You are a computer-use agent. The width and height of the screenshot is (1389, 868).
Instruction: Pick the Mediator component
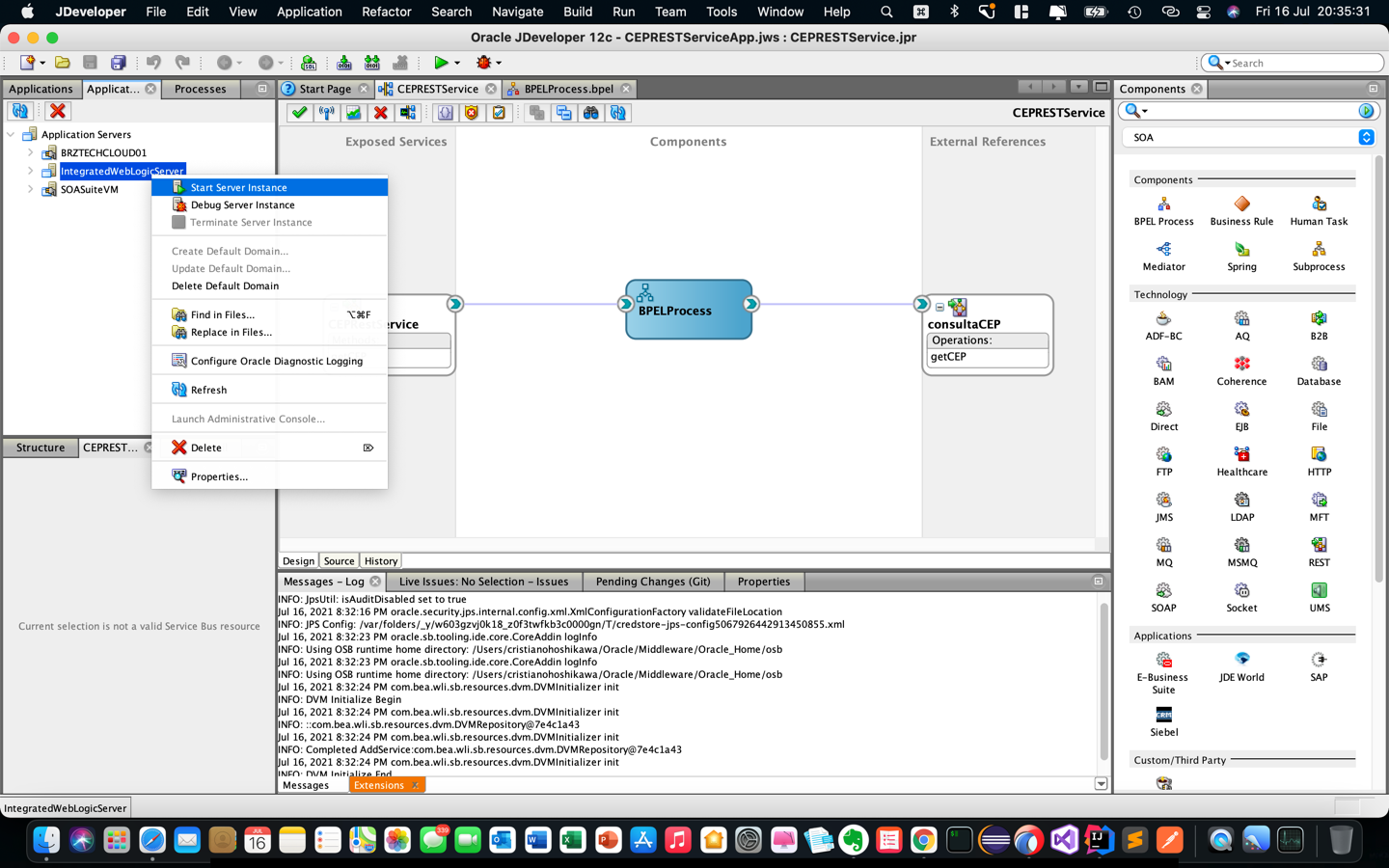pyautogui.click(x=1163, y=249)
